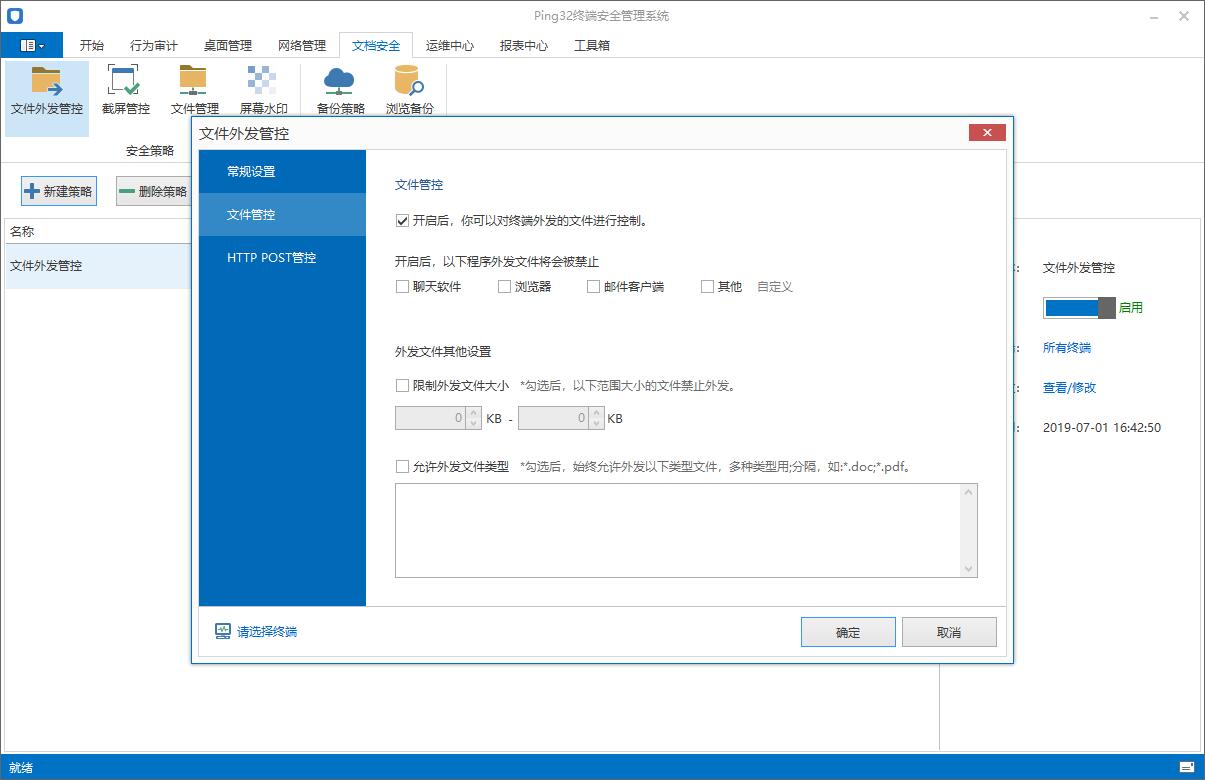Click the 名称 column header

click(22, 231)
